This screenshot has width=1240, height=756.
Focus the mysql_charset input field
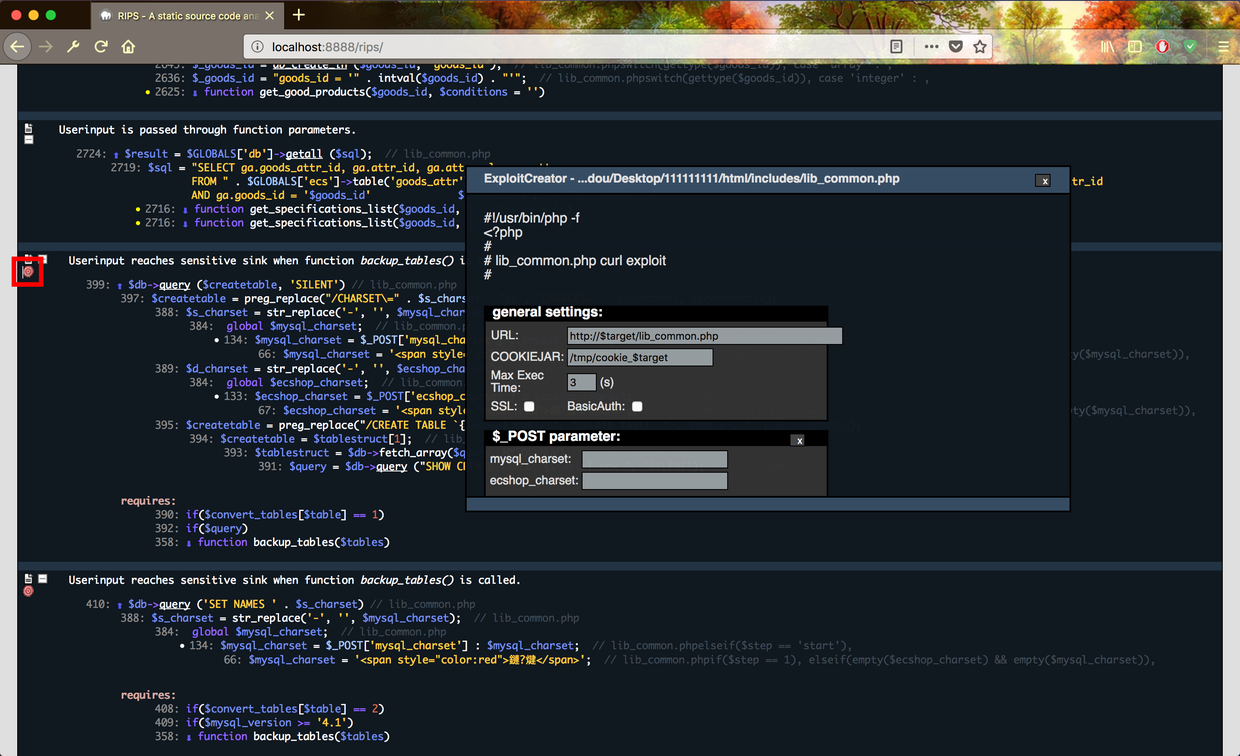click(655, 459)
